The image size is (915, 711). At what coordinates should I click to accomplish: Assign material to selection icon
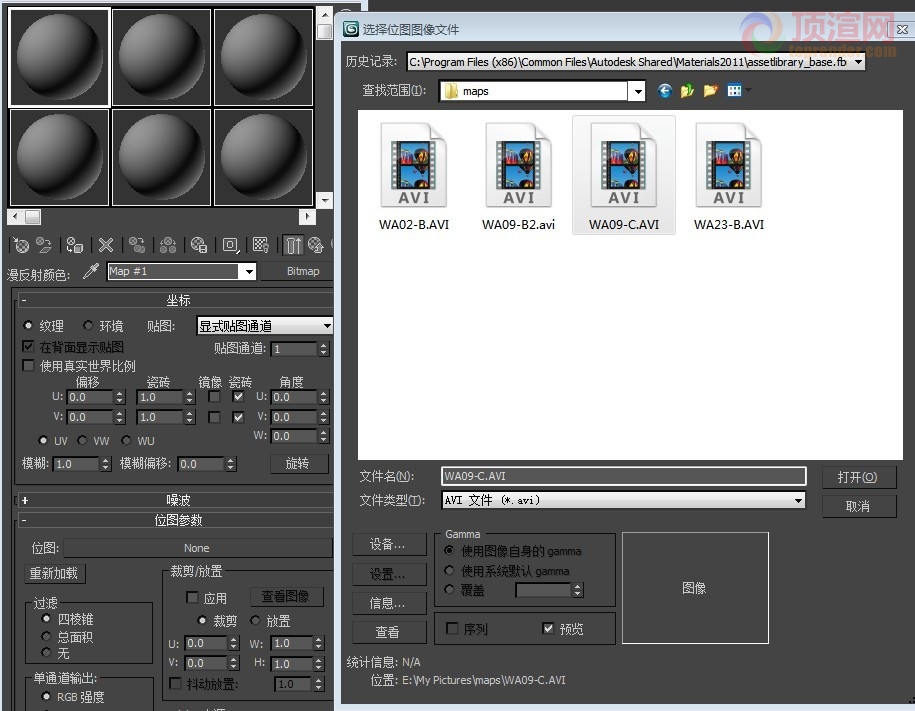click(x=75, y=245)
